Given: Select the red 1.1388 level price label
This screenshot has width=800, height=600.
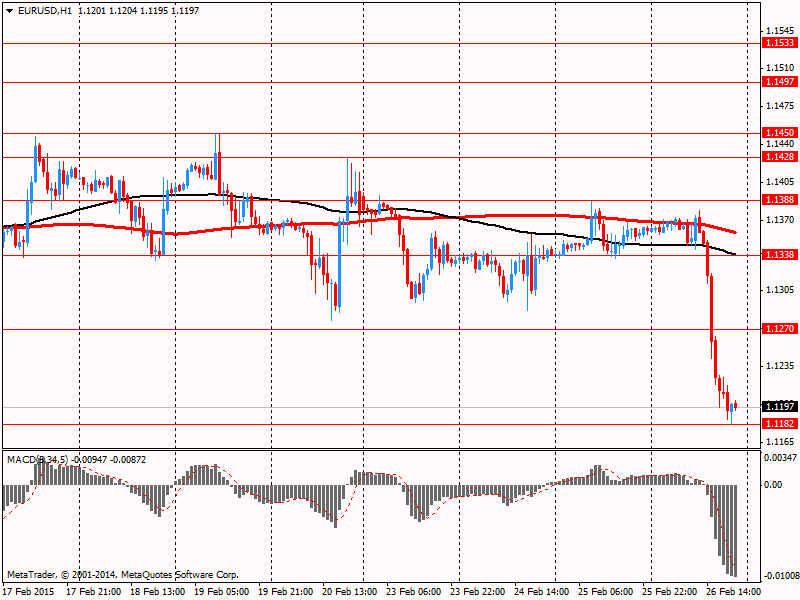Looking at the screenshot, I should point(779,199).
